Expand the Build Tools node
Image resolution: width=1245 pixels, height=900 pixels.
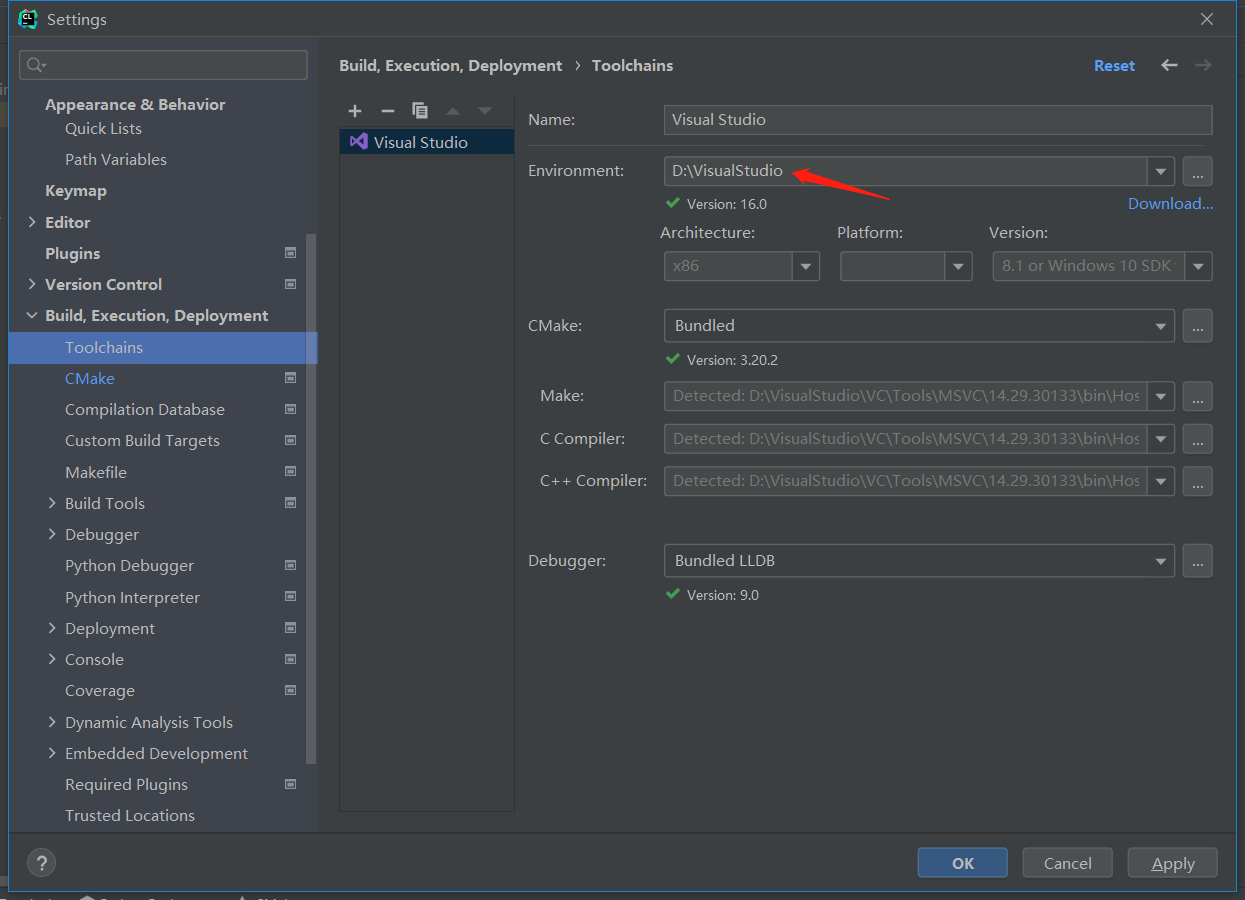point(52,503)
